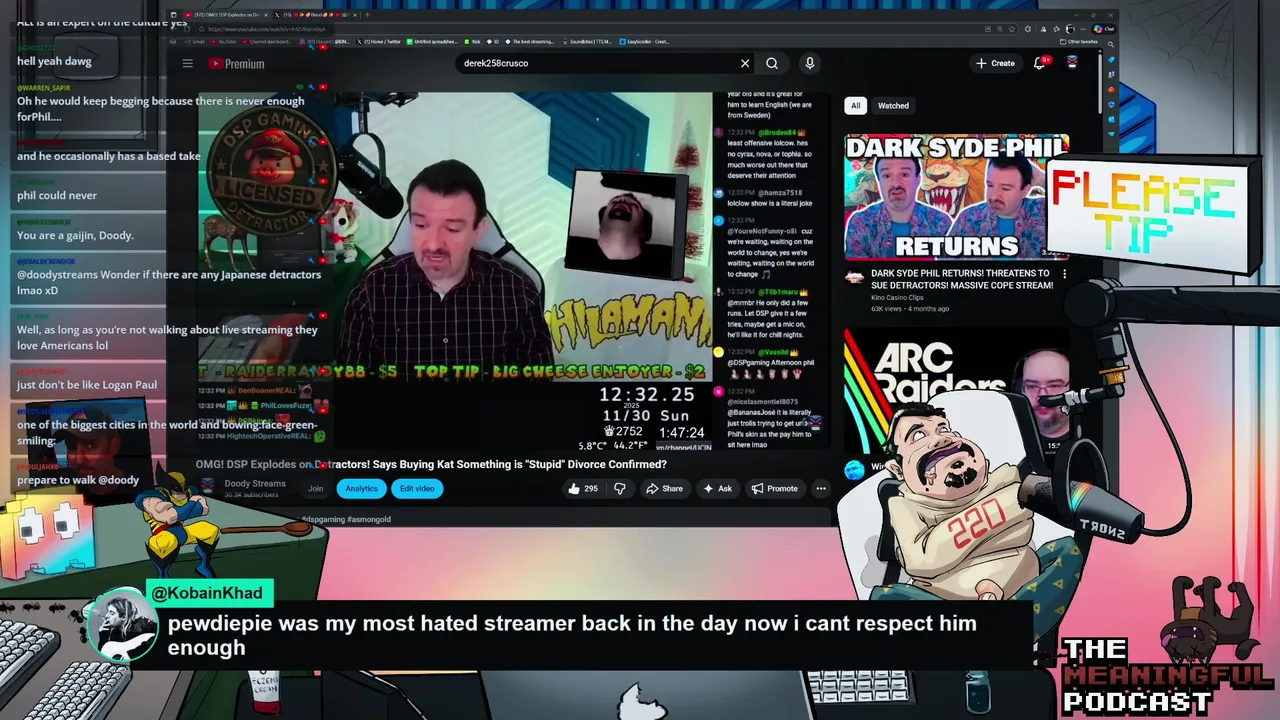Open Analytics for this video
This screenshot has height=720, width=1280.
pyautogui.click(x=361, y=488)
